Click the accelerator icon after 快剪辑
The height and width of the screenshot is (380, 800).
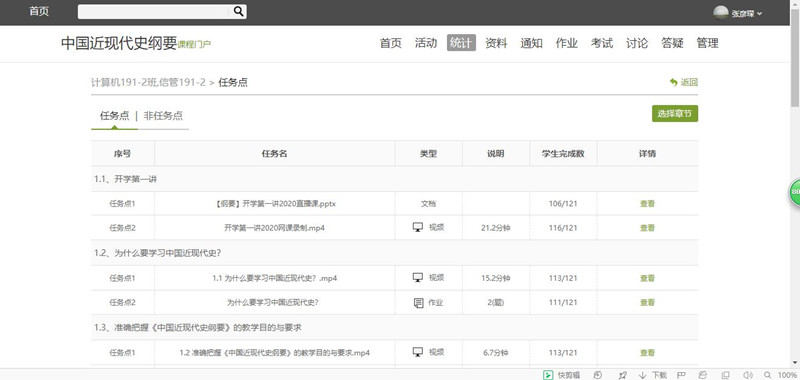(598, 375)
